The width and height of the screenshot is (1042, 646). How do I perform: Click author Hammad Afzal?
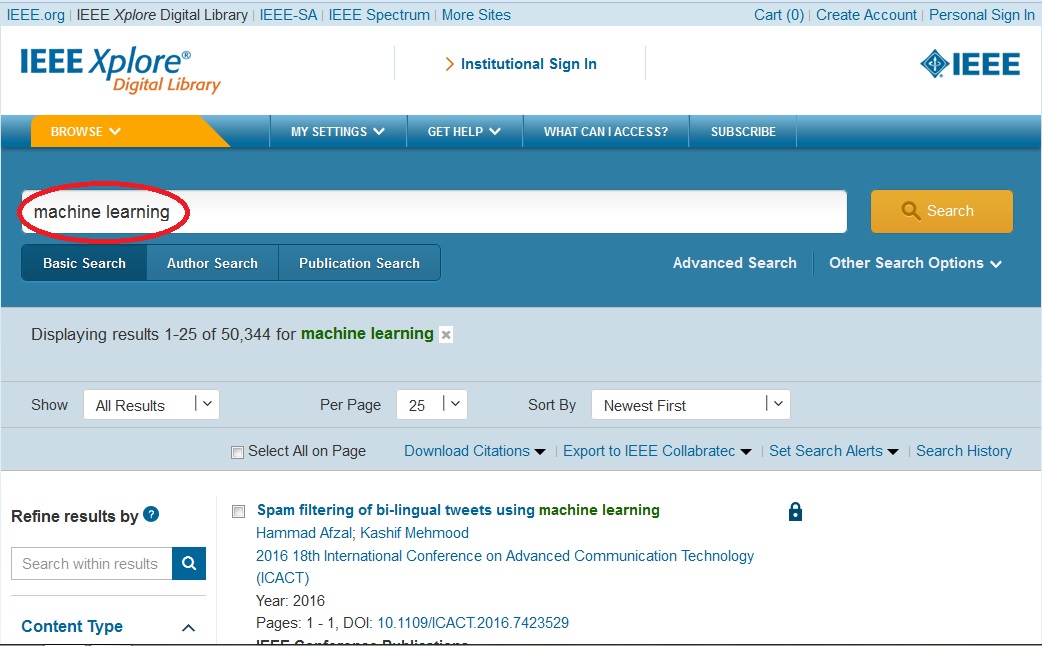pos(305,533)
